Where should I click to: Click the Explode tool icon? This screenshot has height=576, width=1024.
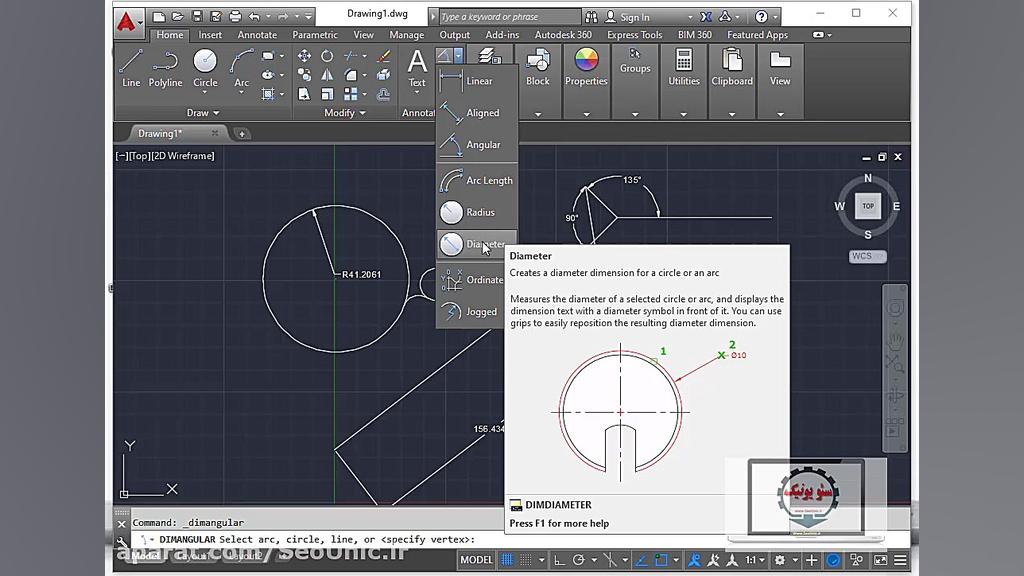point(383,75)
